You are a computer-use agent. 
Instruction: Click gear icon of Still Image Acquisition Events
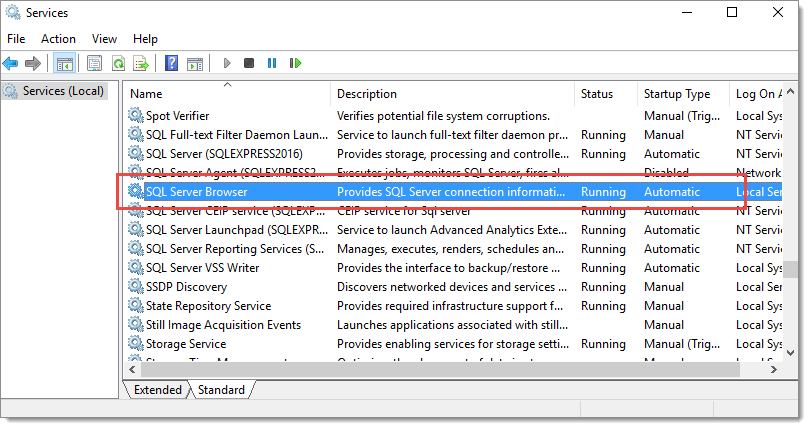(x=136, y=324)
